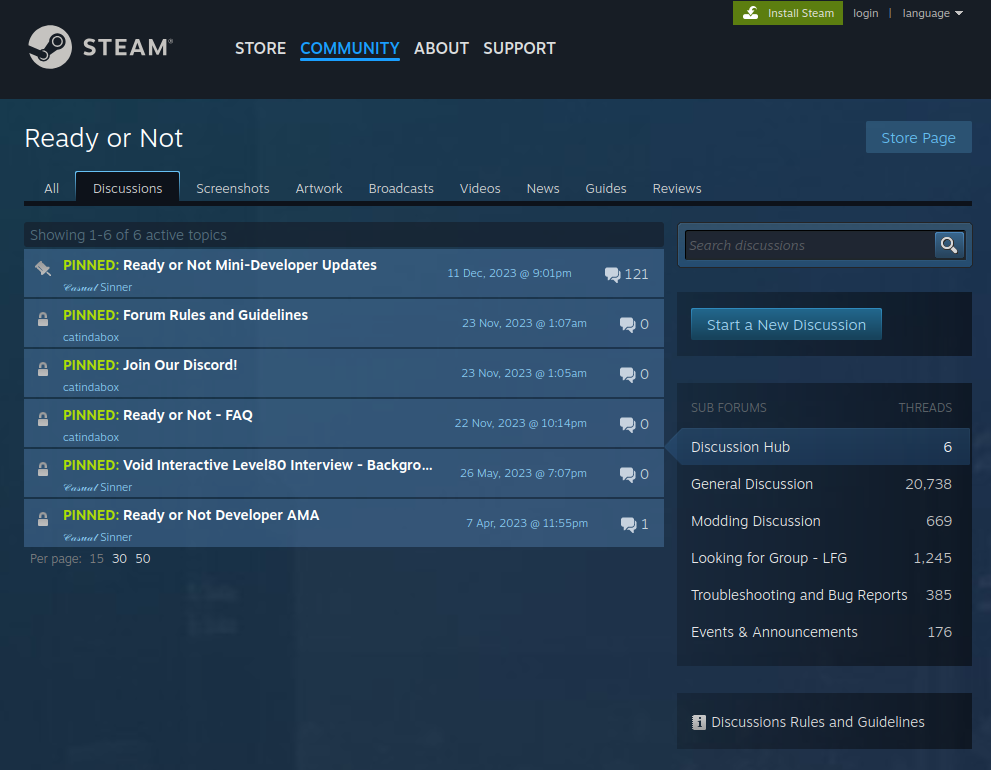Open the language dropdown
This screenshot has height=770, width=991.
tap(932, 13)
